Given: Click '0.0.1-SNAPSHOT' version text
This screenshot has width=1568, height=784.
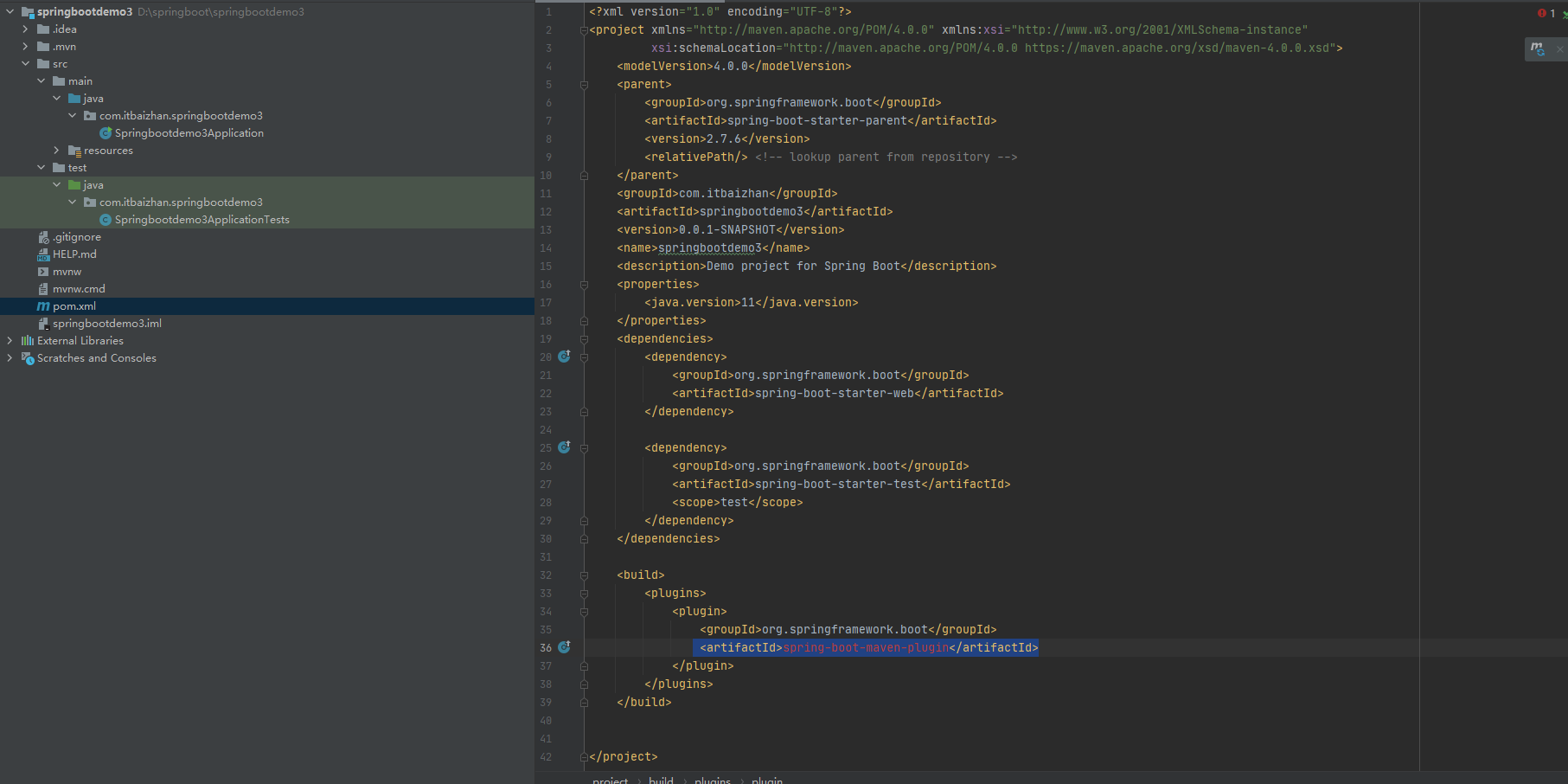Looking at the screenshot, I should click(x=727, y=229).
